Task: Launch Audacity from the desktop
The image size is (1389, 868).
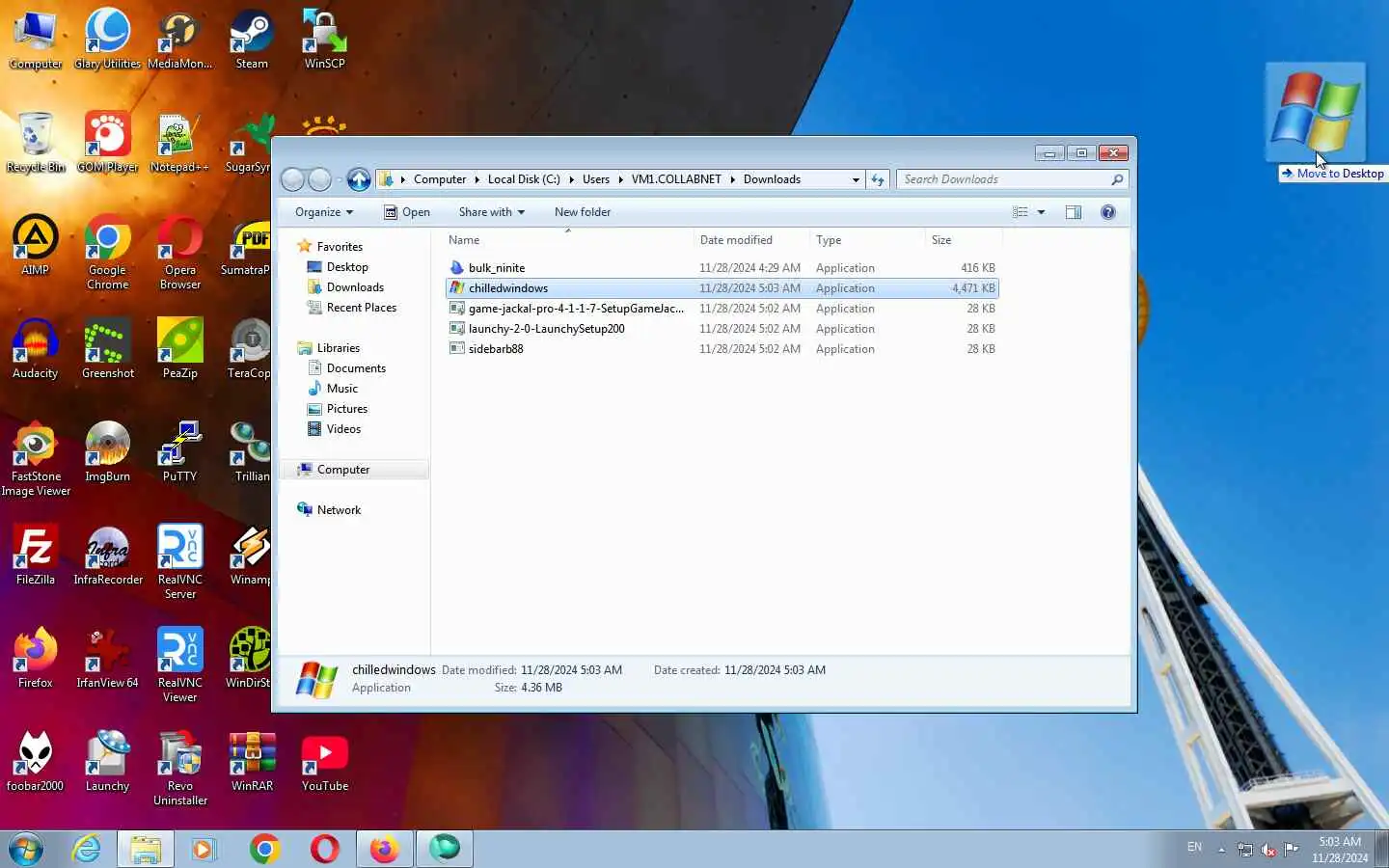Action: (x=36, y=349)
